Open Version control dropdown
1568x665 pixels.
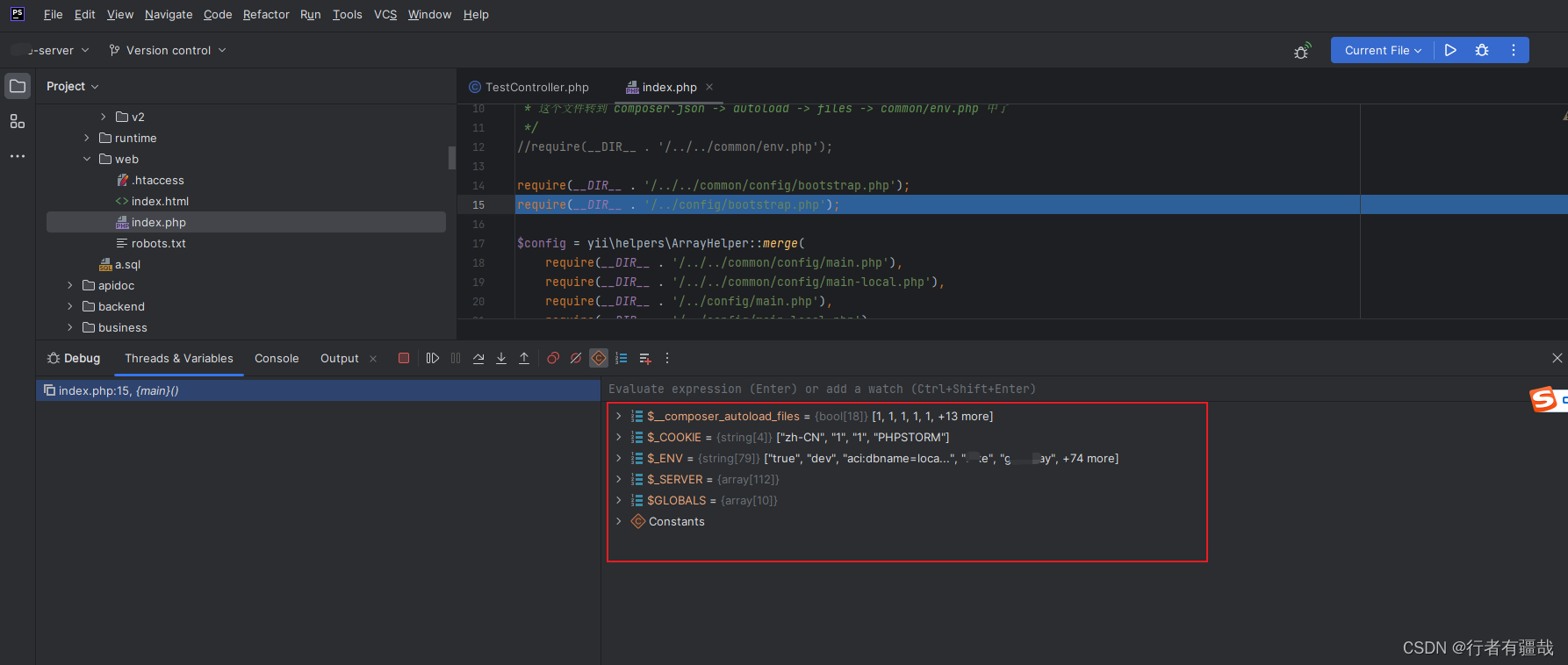(168, 51)
